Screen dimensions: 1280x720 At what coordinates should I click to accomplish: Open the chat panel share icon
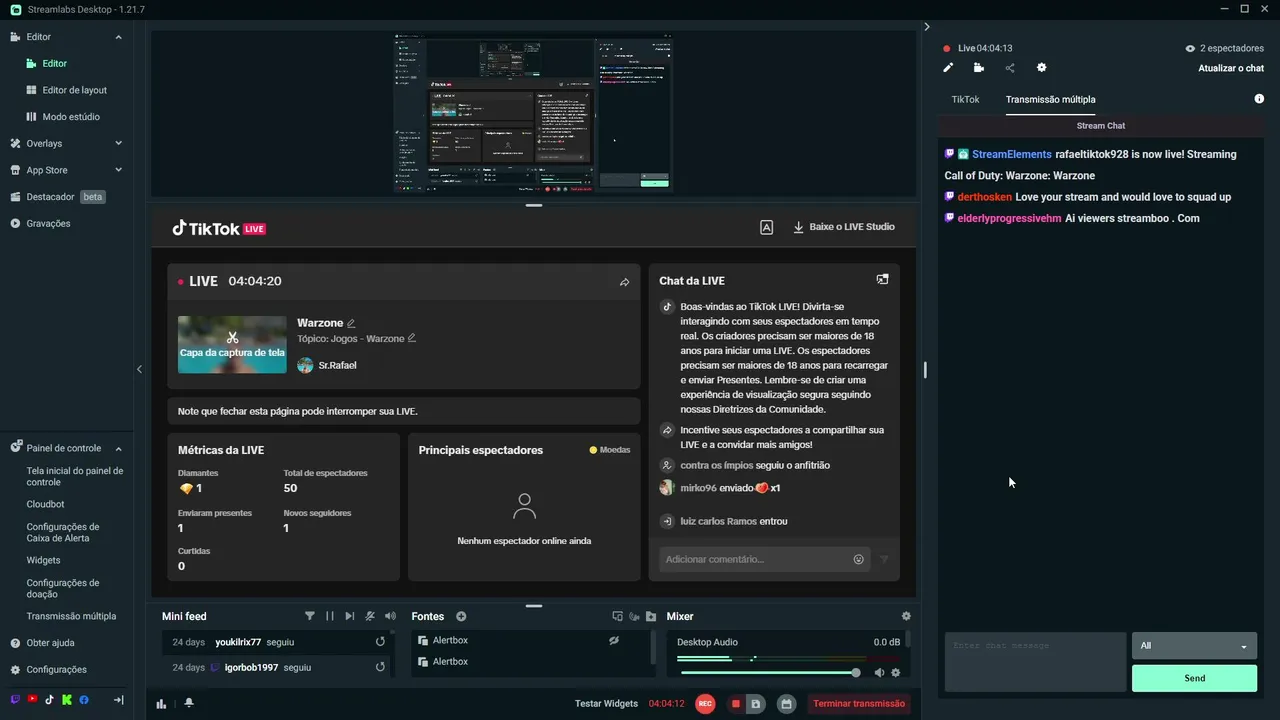[1010, 68]
